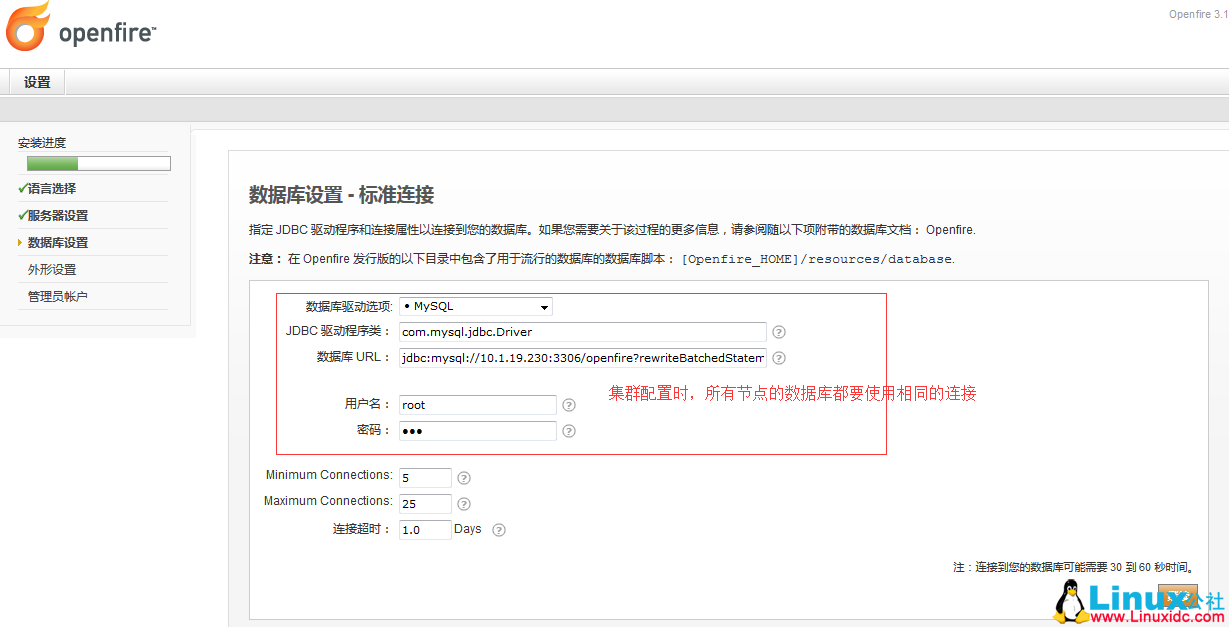Open help for 密码 field
Viewport: 1229px width, 627px height.
(568, 430)
